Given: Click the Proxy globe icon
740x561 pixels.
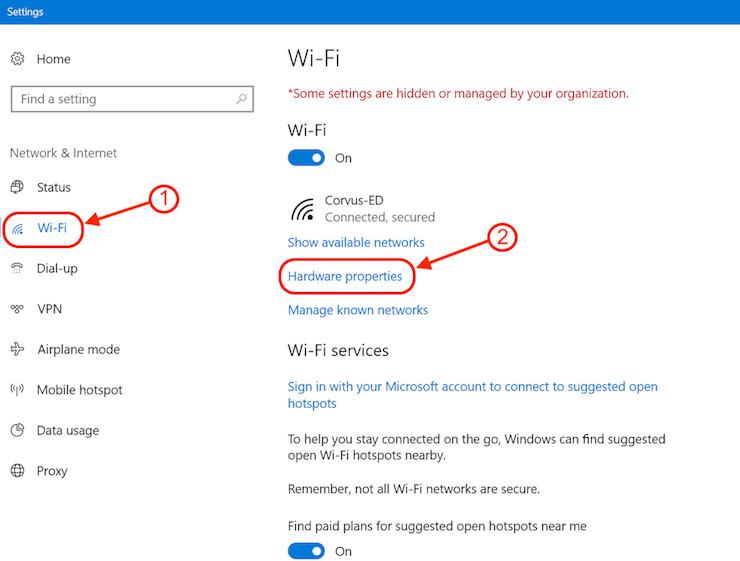Looking at the screenshot, I should 17,470.
